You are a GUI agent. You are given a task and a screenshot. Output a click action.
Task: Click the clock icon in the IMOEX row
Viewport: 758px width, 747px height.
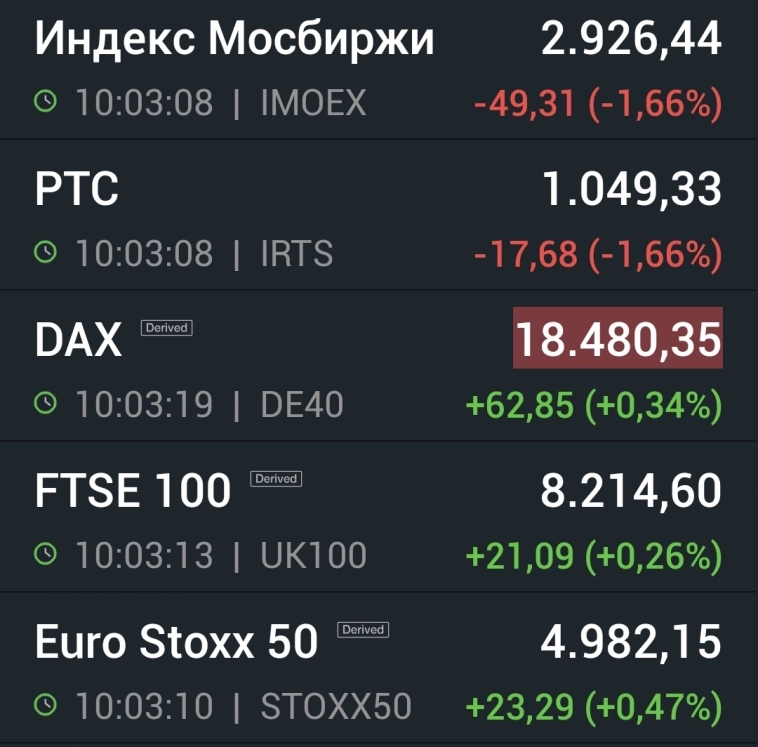(x=46, y=102)
